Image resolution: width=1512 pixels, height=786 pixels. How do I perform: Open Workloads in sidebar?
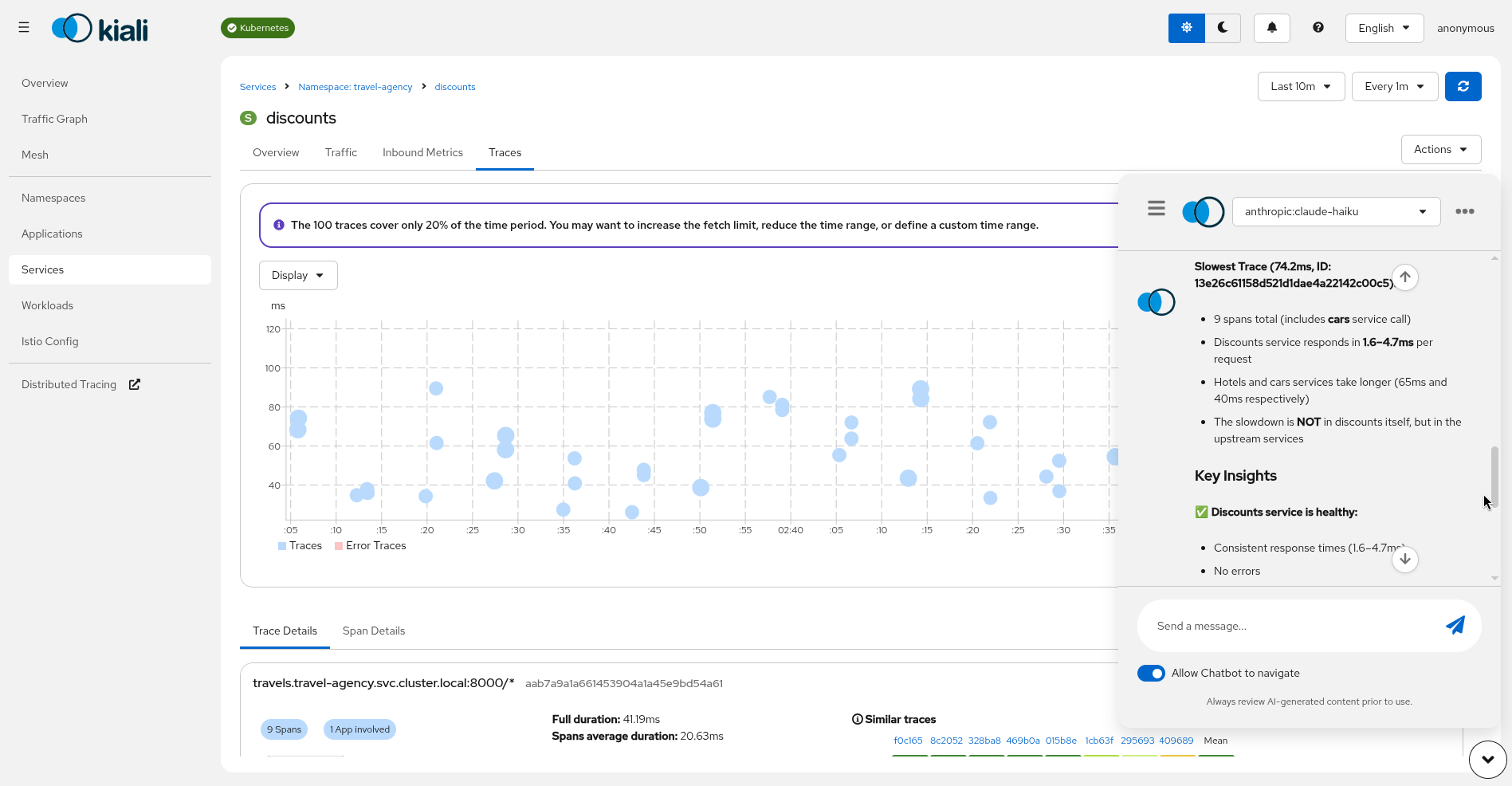(110, 305)
